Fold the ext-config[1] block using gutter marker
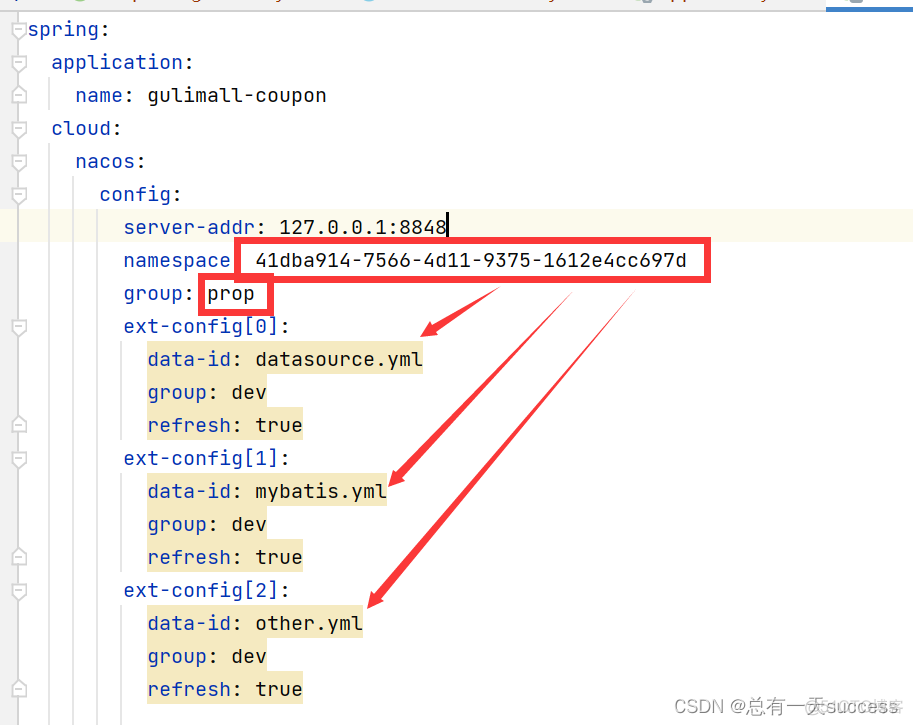The height and width of the screenshot is (725, 913). pos(19,459)
